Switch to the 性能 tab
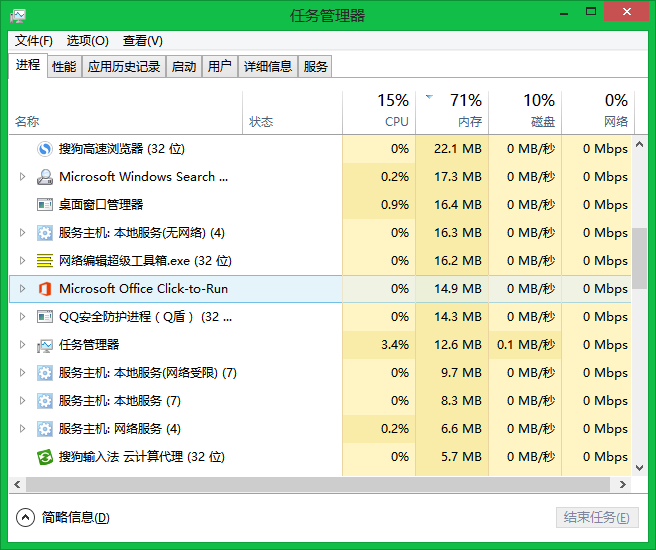656x550 pixels. (64, 67)
